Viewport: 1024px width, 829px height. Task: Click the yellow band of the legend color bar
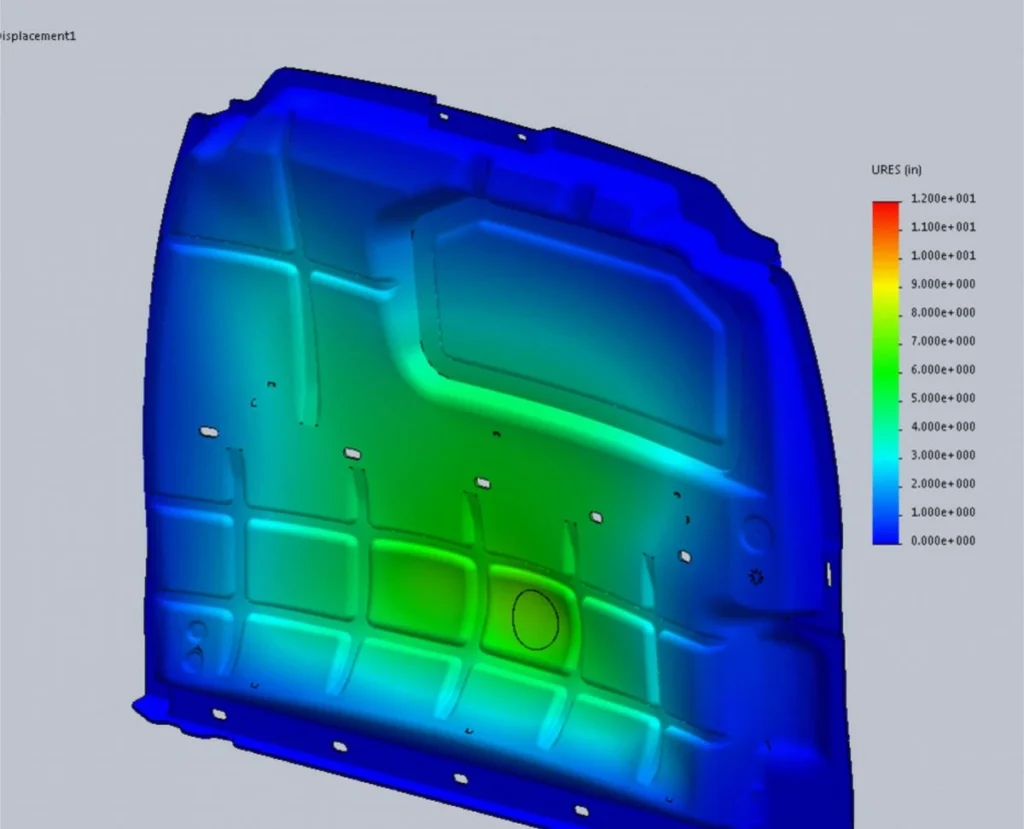click(886, 287)
